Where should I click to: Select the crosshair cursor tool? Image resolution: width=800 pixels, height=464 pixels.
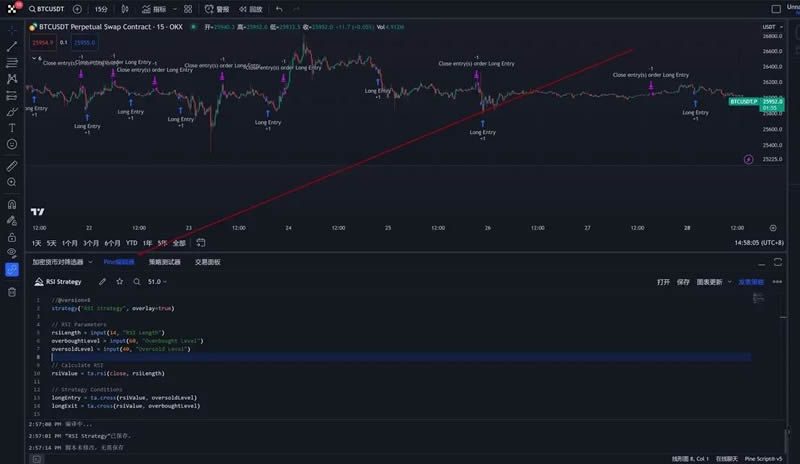[x=12, y=30]
